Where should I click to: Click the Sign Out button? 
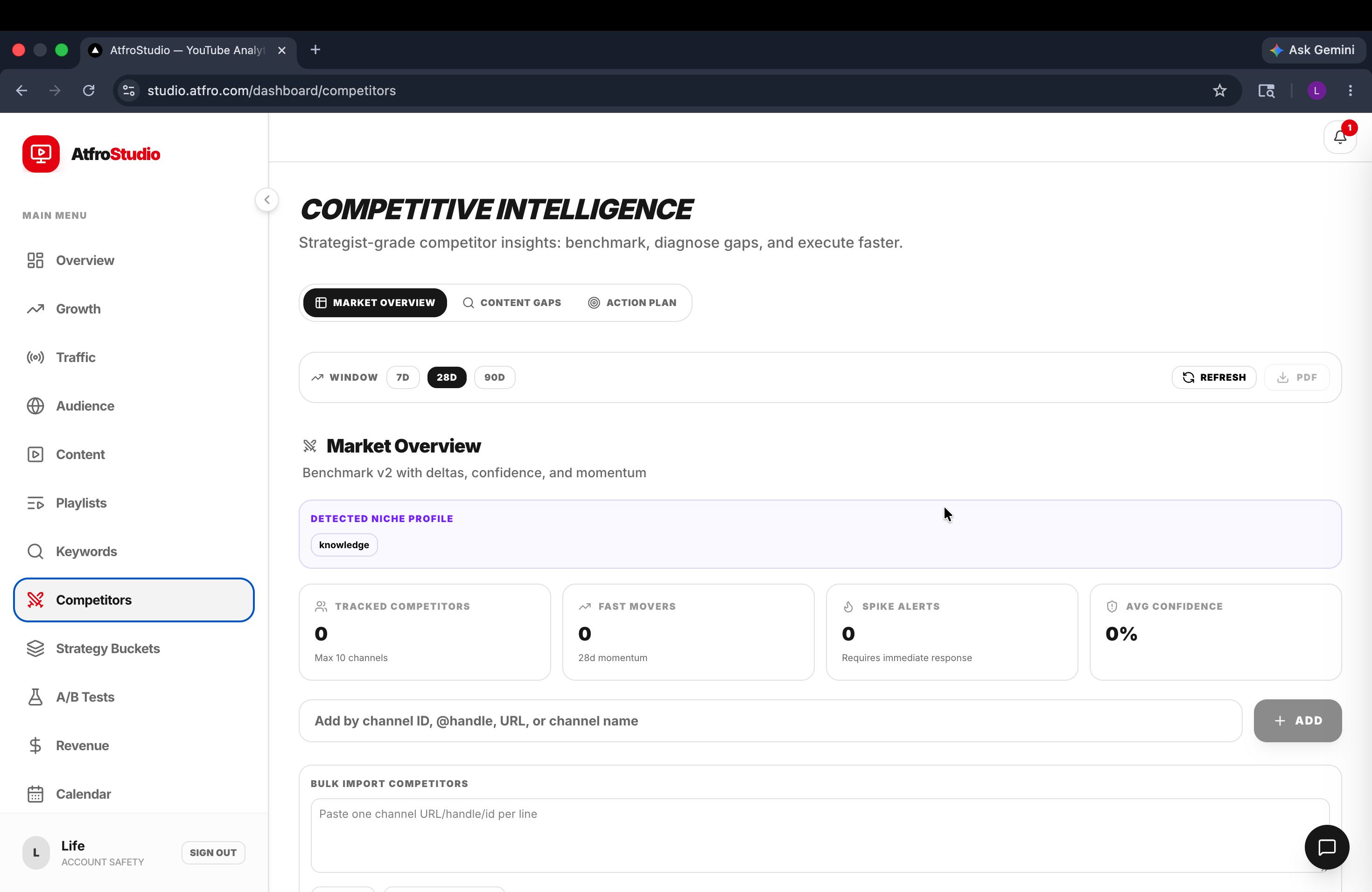click(213, 853)
